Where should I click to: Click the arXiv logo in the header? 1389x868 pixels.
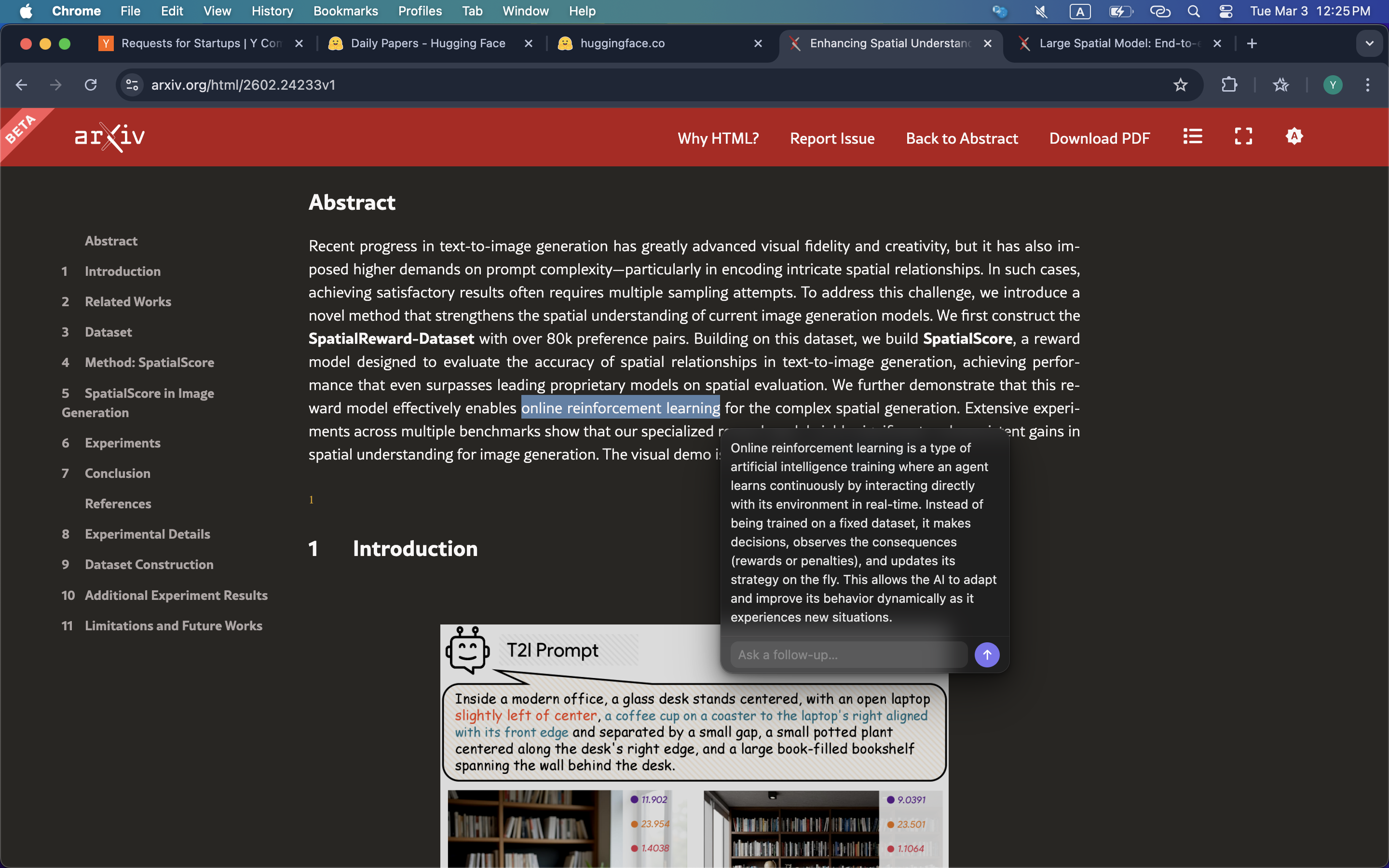(x=109, y=136)
